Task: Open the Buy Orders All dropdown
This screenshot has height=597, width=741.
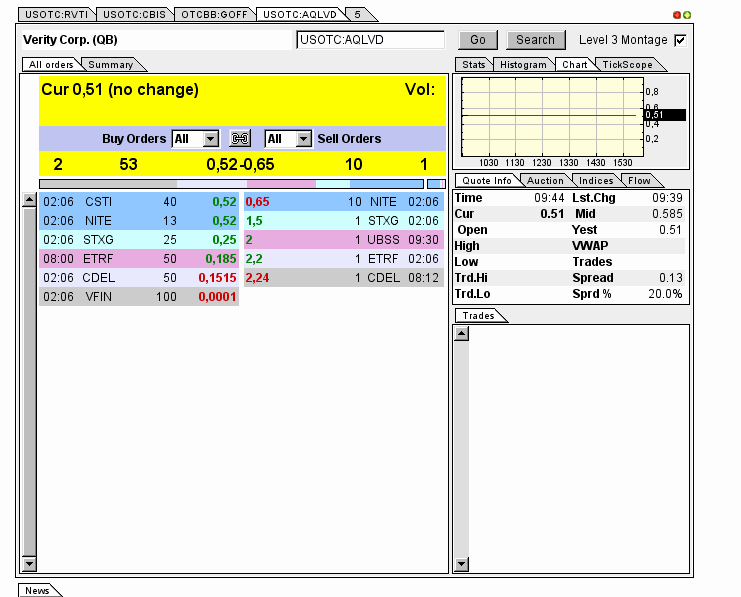Action: pyautogui.click(x=195, y=138)
